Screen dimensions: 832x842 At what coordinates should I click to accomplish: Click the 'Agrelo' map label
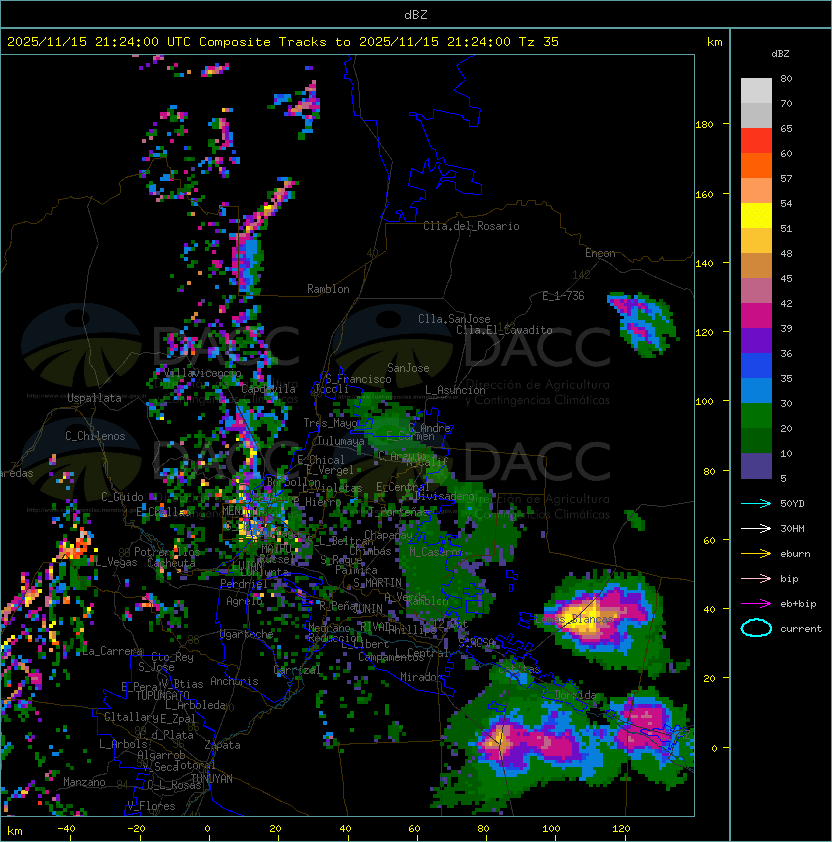coord(244,601)
